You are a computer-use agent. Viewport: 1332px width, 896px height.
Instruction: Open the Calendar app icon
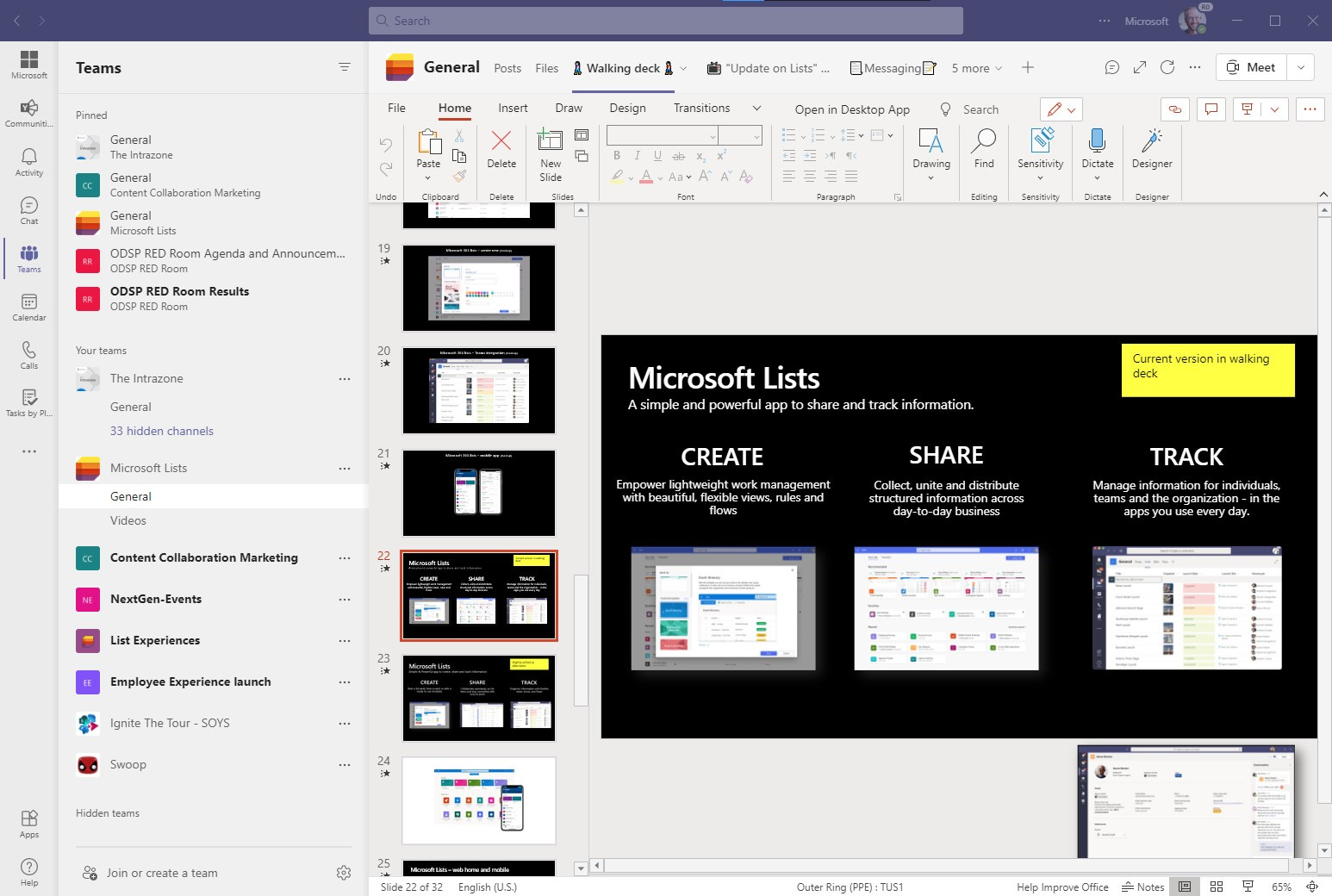pyautogui.click(x=29, y=307)
